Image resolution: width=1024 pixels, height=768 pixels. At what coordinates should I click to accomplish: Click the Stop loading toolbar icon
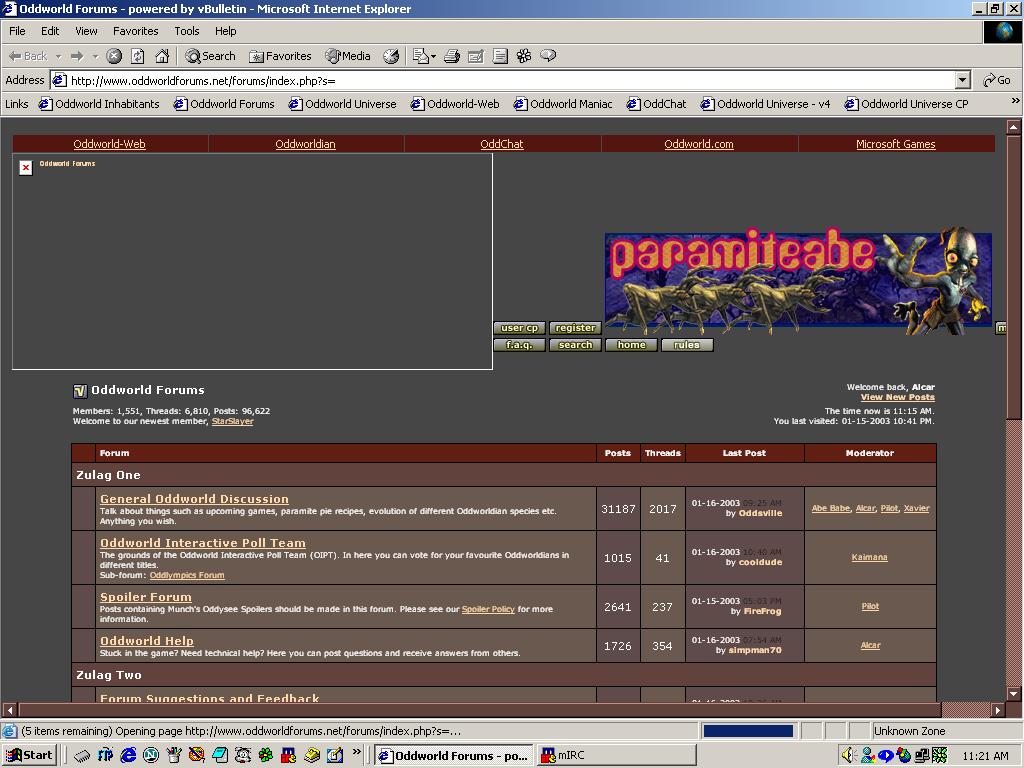[x=114, y=56]
